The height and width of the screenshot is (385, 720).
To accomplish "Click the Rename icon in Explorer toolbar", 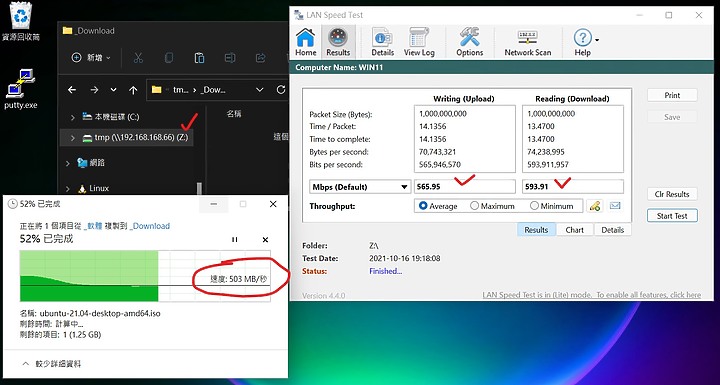I will pos(230,58).
